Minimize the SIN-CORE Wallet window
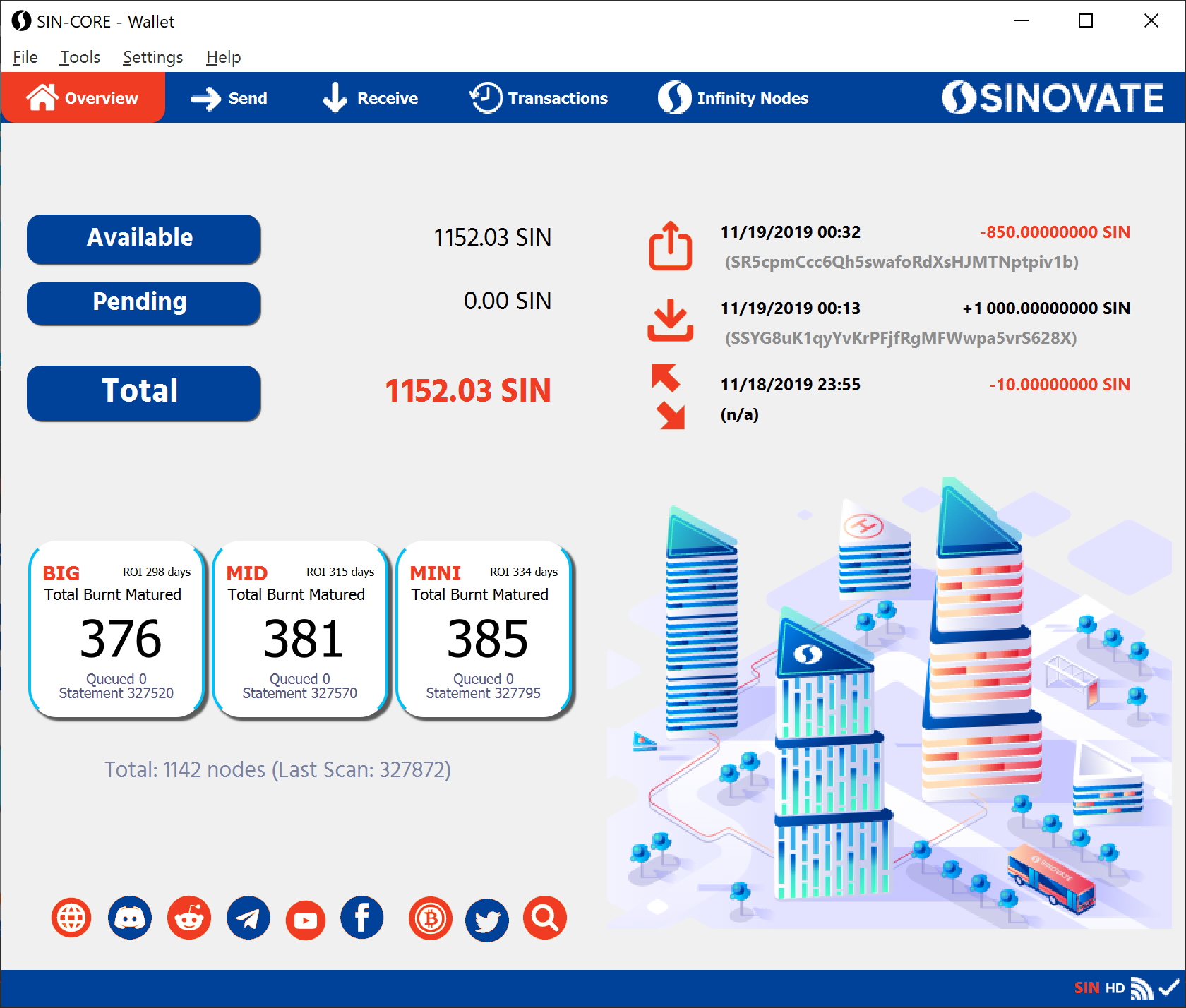Screen dimensions: 1186x1008 1022,21
